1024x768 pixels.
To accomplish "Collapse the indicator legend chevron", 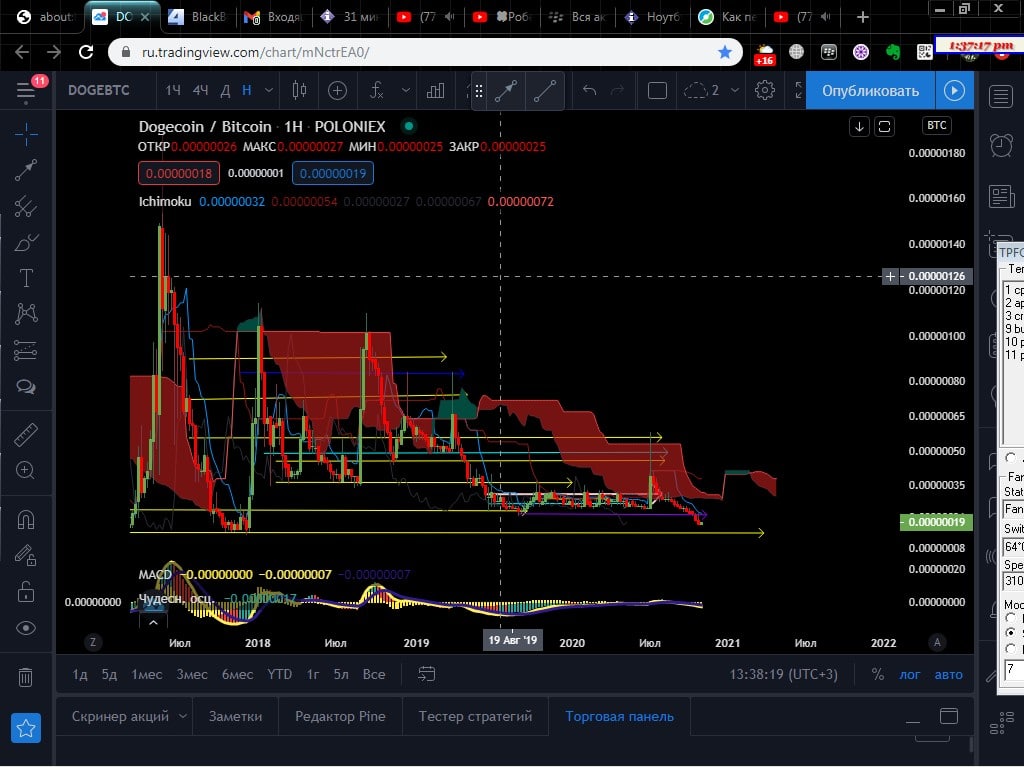I will coord(153,622).
